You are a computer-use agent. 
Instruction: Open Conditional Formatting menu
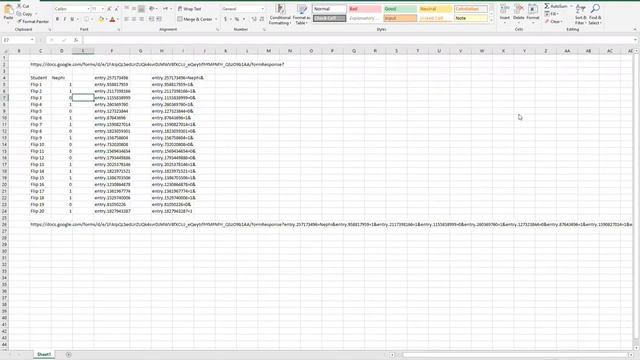(x=280, y=14)
